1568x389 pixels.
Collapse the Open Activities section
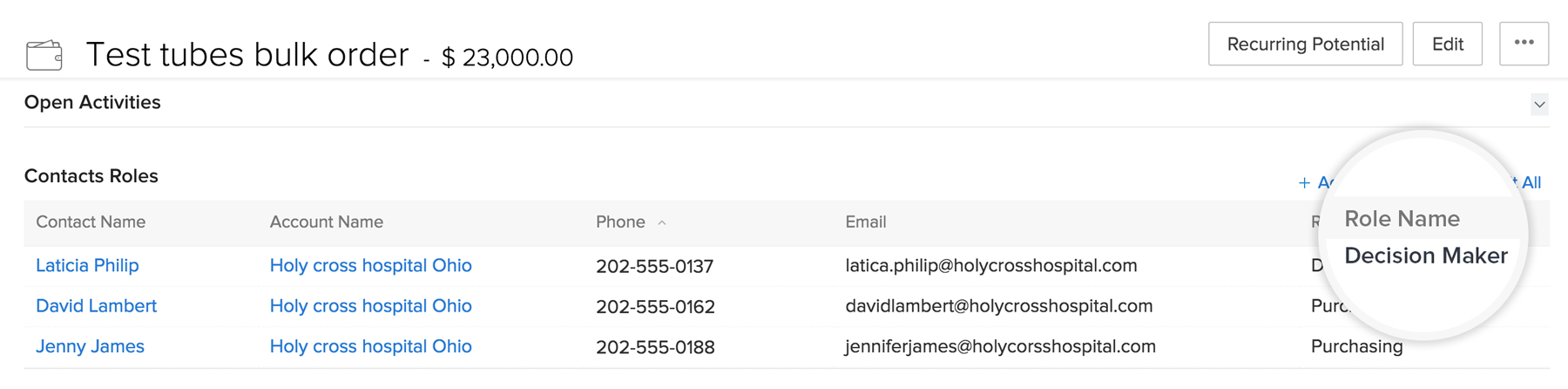point(1539,105)
